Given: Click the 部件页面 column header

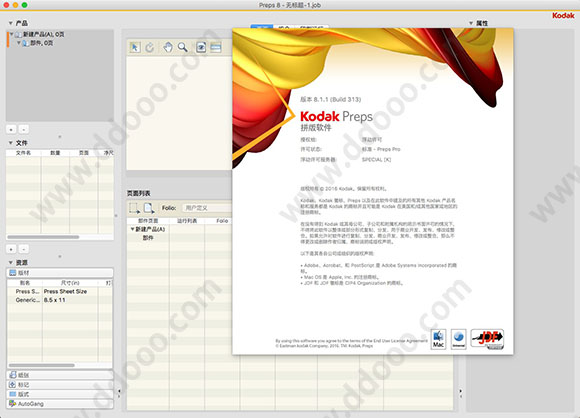Looking at the screenshot, I should 148,221.
